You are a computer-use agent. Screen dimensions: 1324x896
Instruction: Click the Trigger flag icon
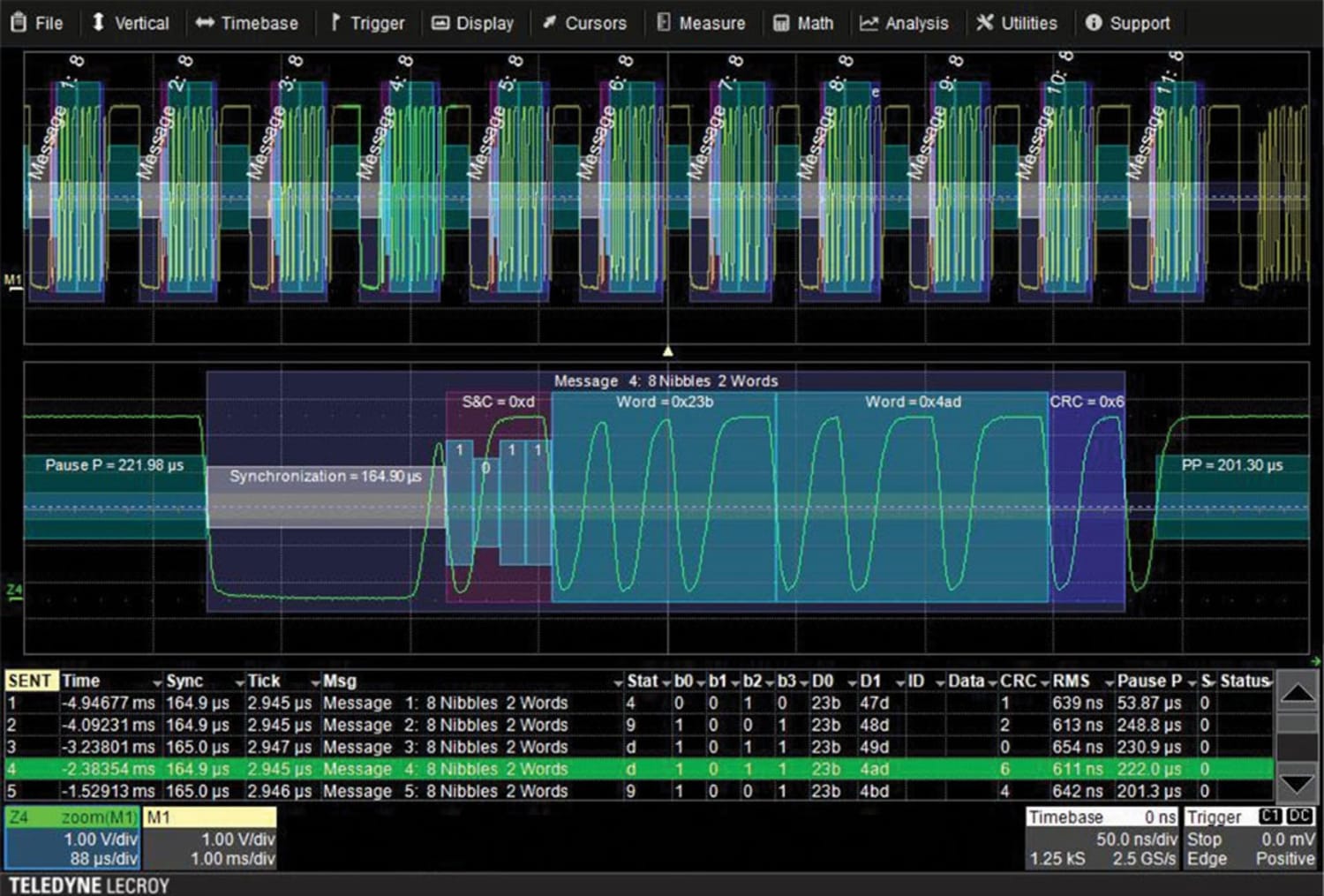tap(334, 23)
